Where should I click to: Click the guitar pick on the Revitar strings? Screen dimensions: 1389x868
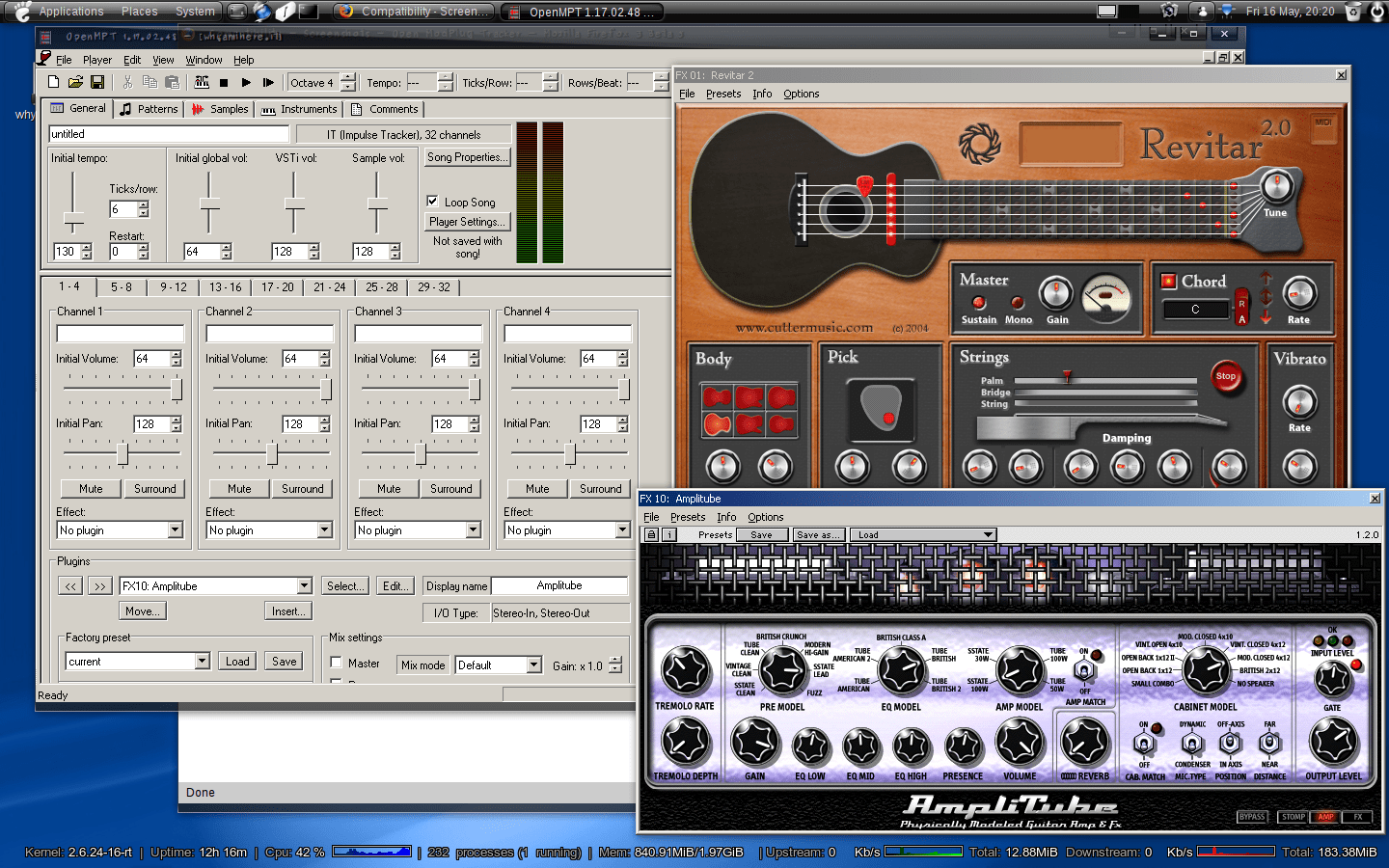click(x=865, y=185)
